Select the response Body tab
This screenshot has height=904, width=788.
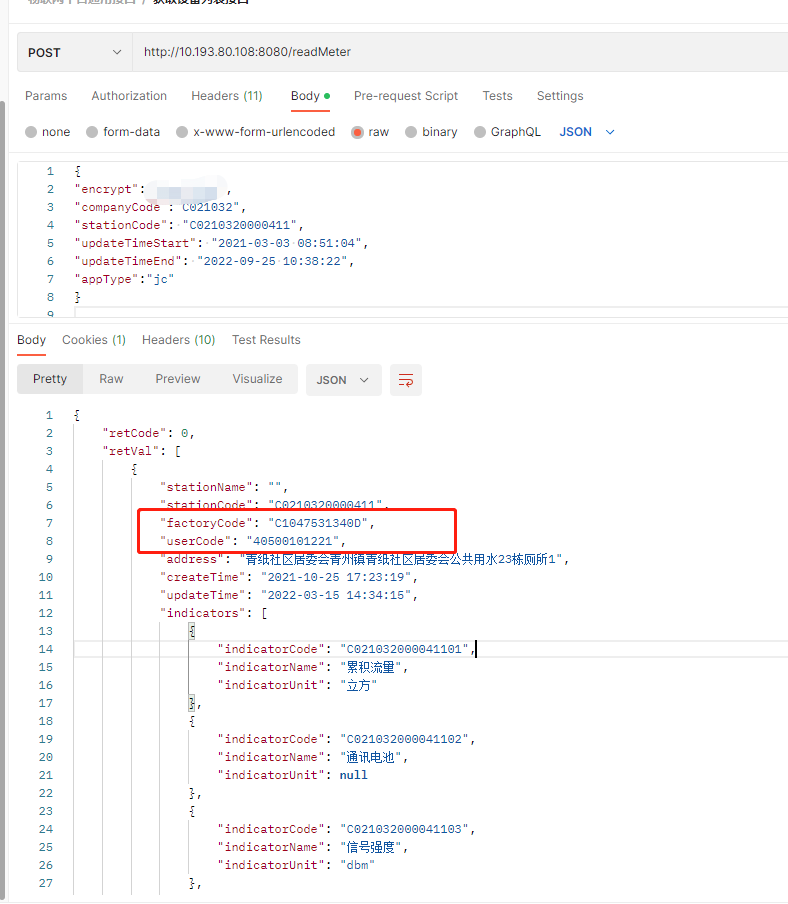31,340
